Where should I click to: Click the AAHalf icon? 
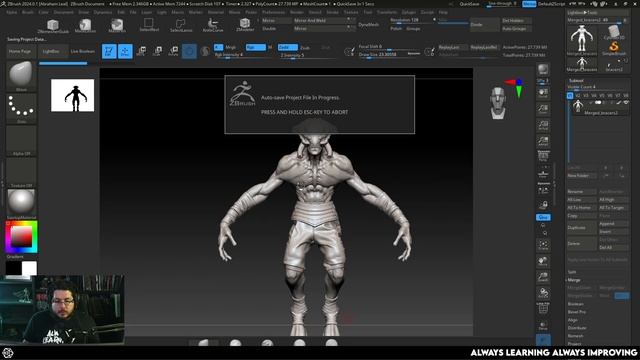pos(543,142)
